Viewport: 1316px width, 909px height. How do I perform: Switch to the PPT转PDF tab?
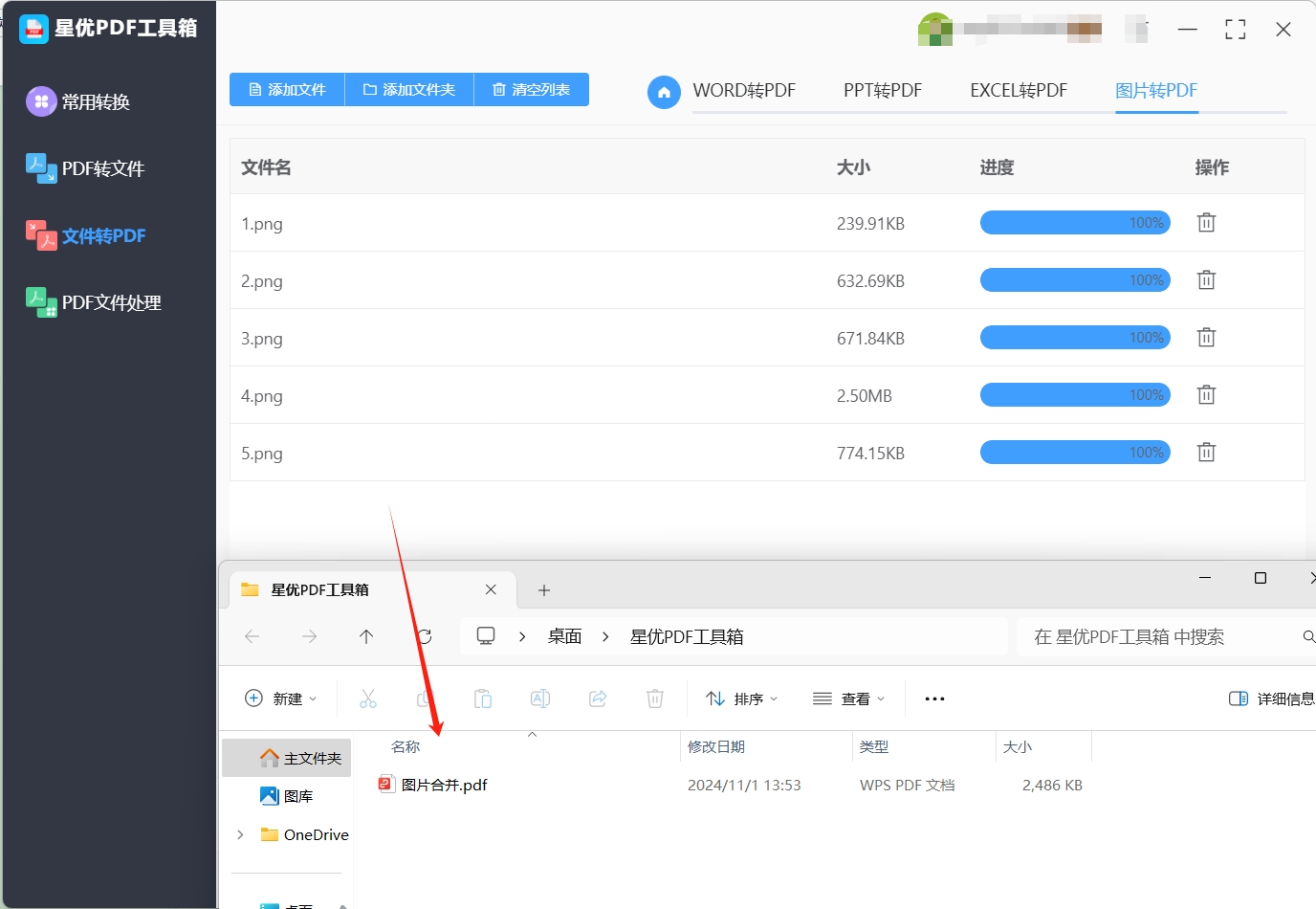tap(883, 91)
